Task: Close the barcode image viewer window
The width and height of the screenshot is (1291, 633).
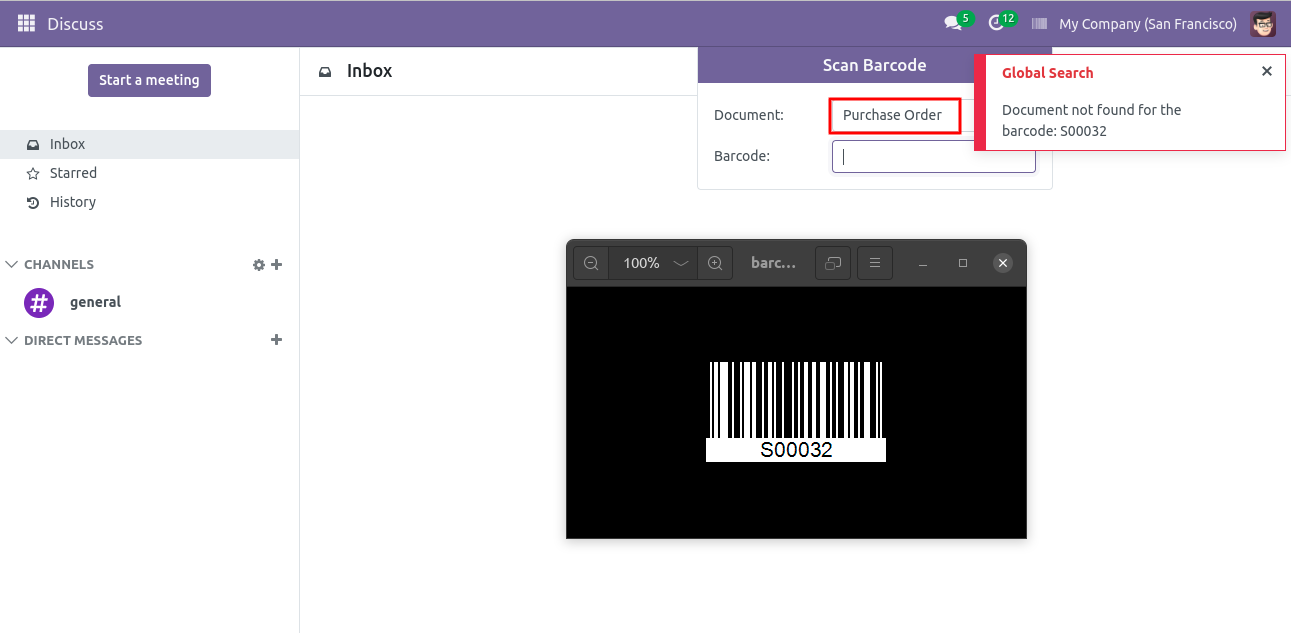Action: (1003, 263)
